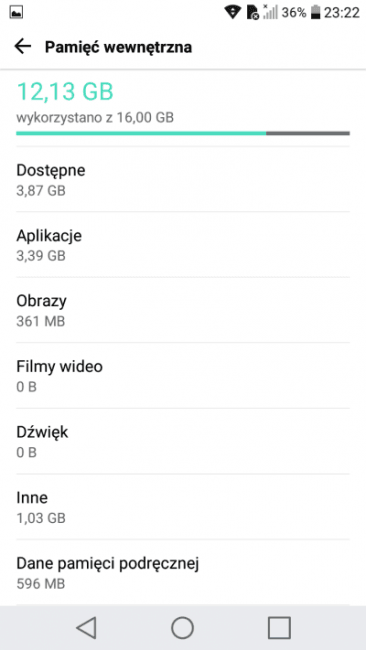Tap the Android home circle button
The image size is (366, 650).
[182, 627]
